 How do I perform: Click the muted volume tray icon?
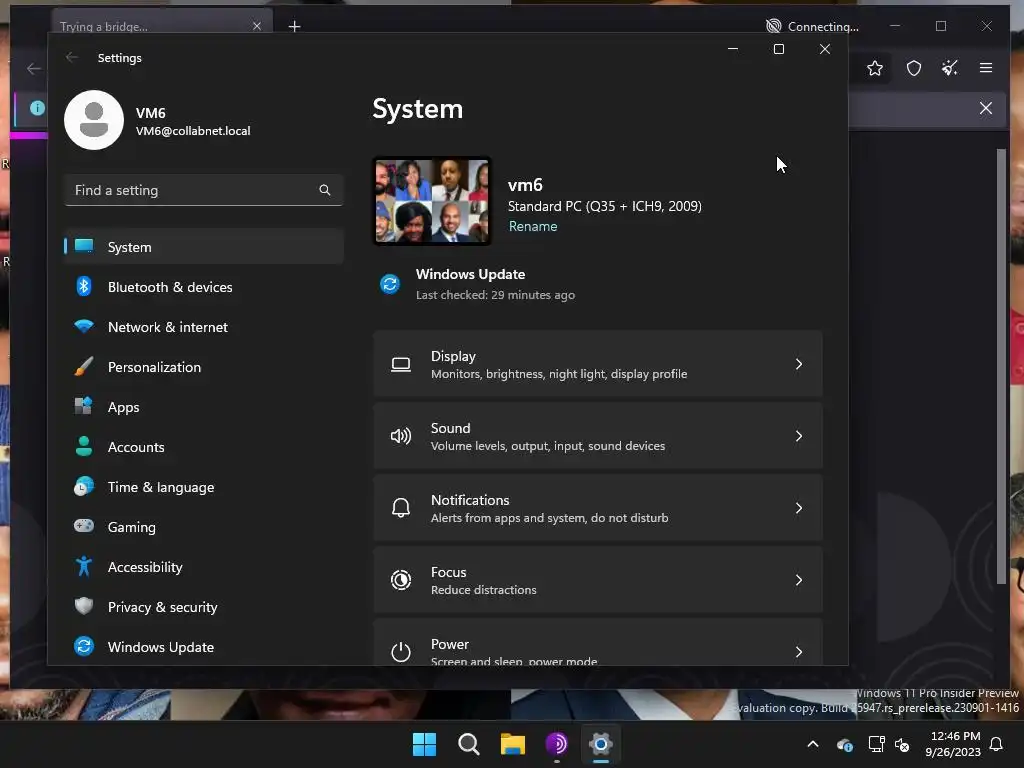coord(903,744)
